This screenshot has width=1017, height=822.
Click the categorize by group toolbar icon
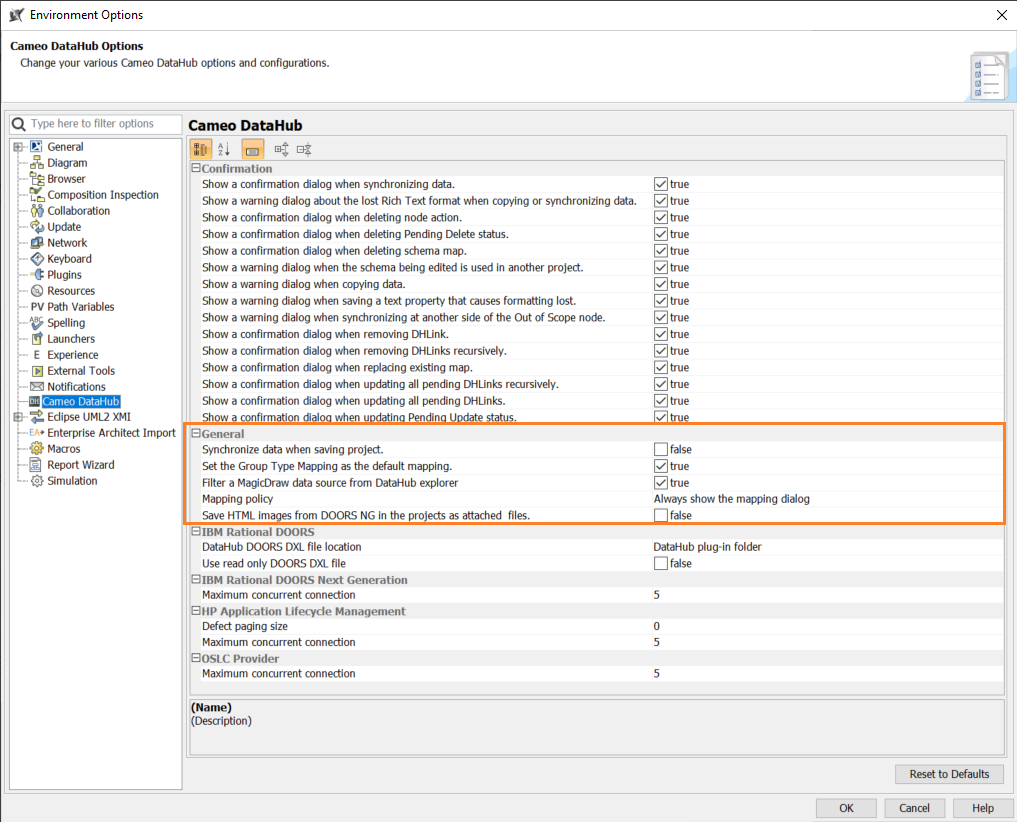(x=202, y=149)
